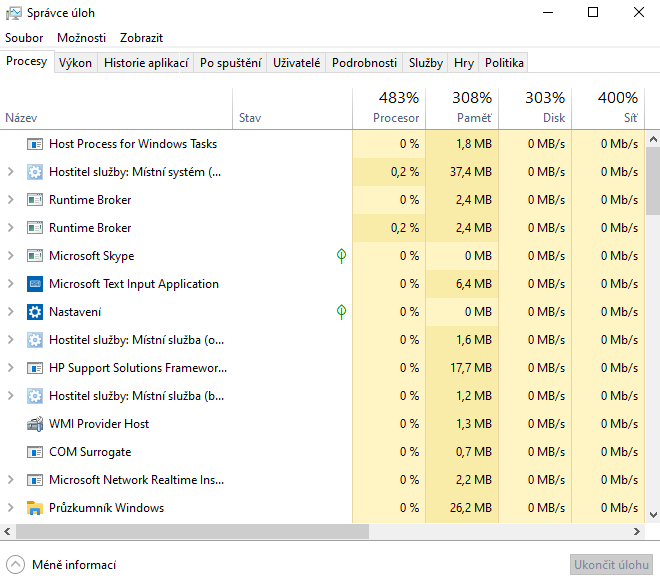Click the 17,7 MB memory value

pyautogui.click(x=471, y=368)
